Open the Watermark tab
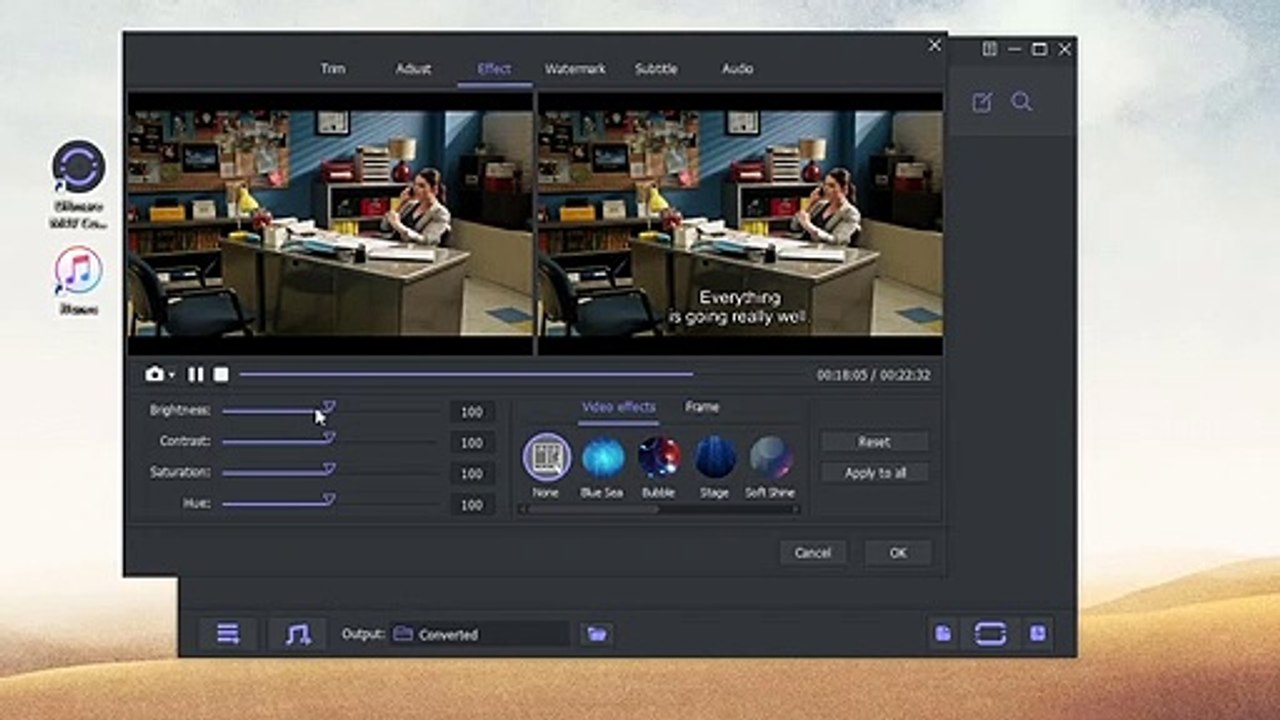The width and height of the screenshot is (1280, 720). point(575,69)
